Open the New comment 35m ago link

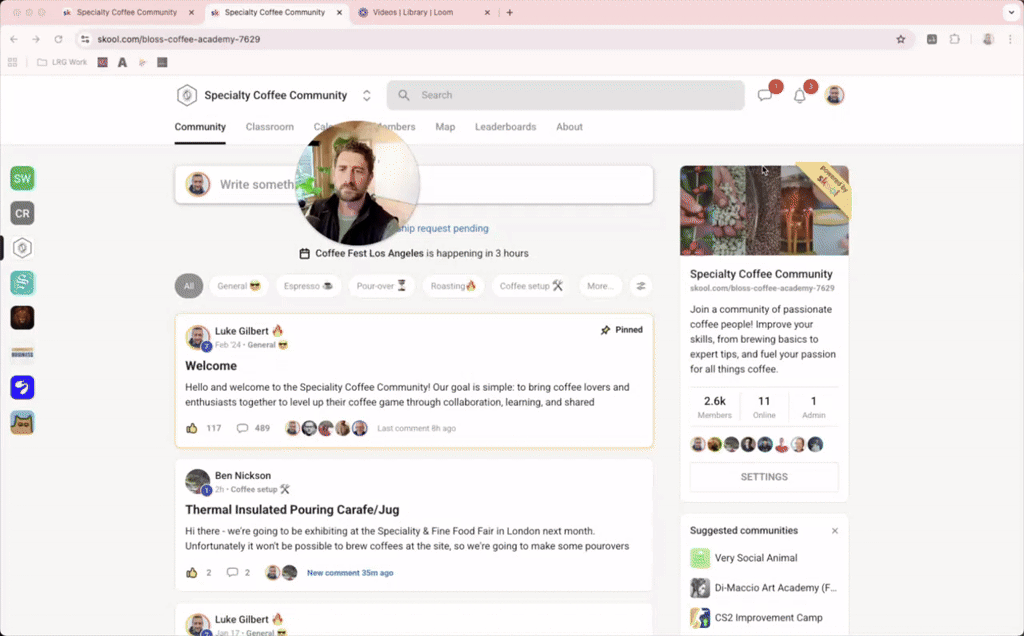pos(350,573)
